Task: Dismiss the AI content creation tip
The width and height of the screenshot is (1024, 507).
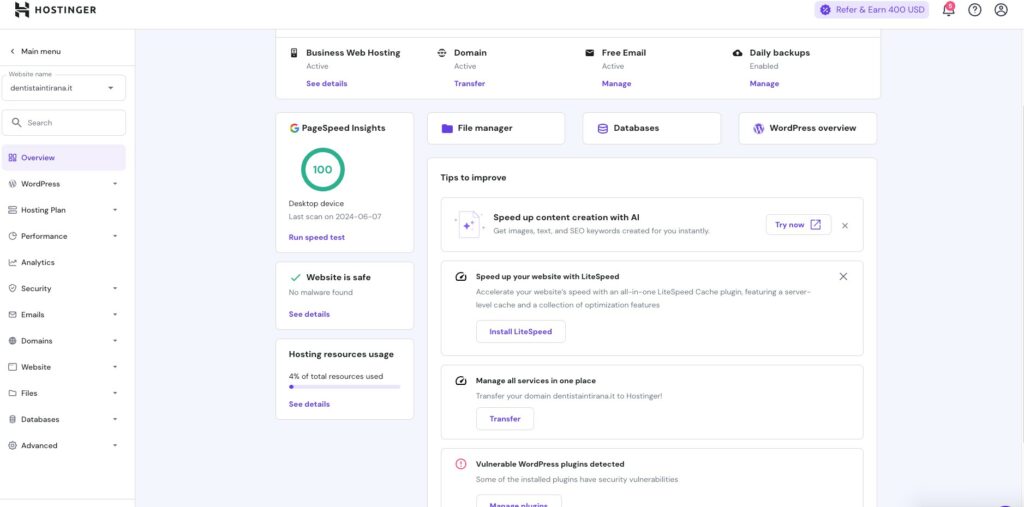Action: point(844,225)
